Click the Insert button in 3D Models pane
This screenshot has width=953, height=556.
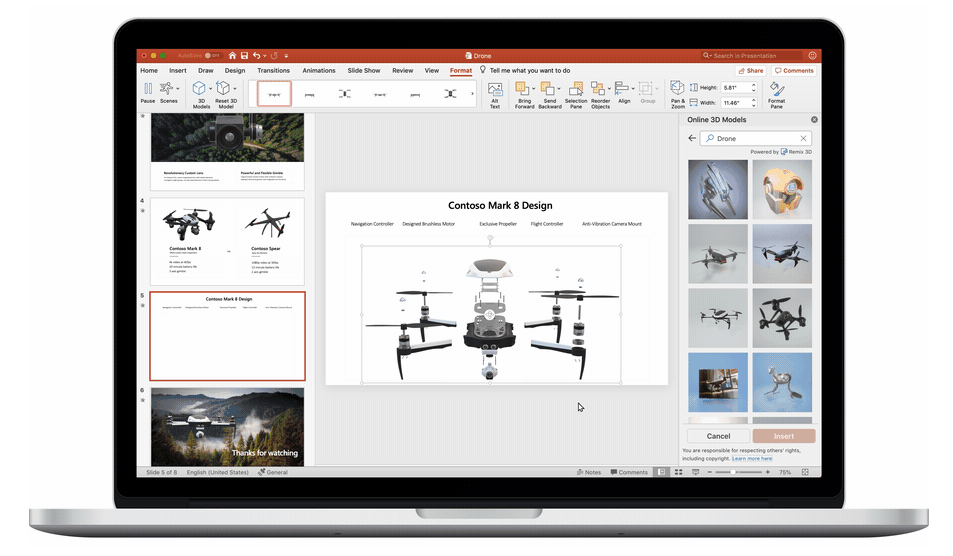(784, 436)
